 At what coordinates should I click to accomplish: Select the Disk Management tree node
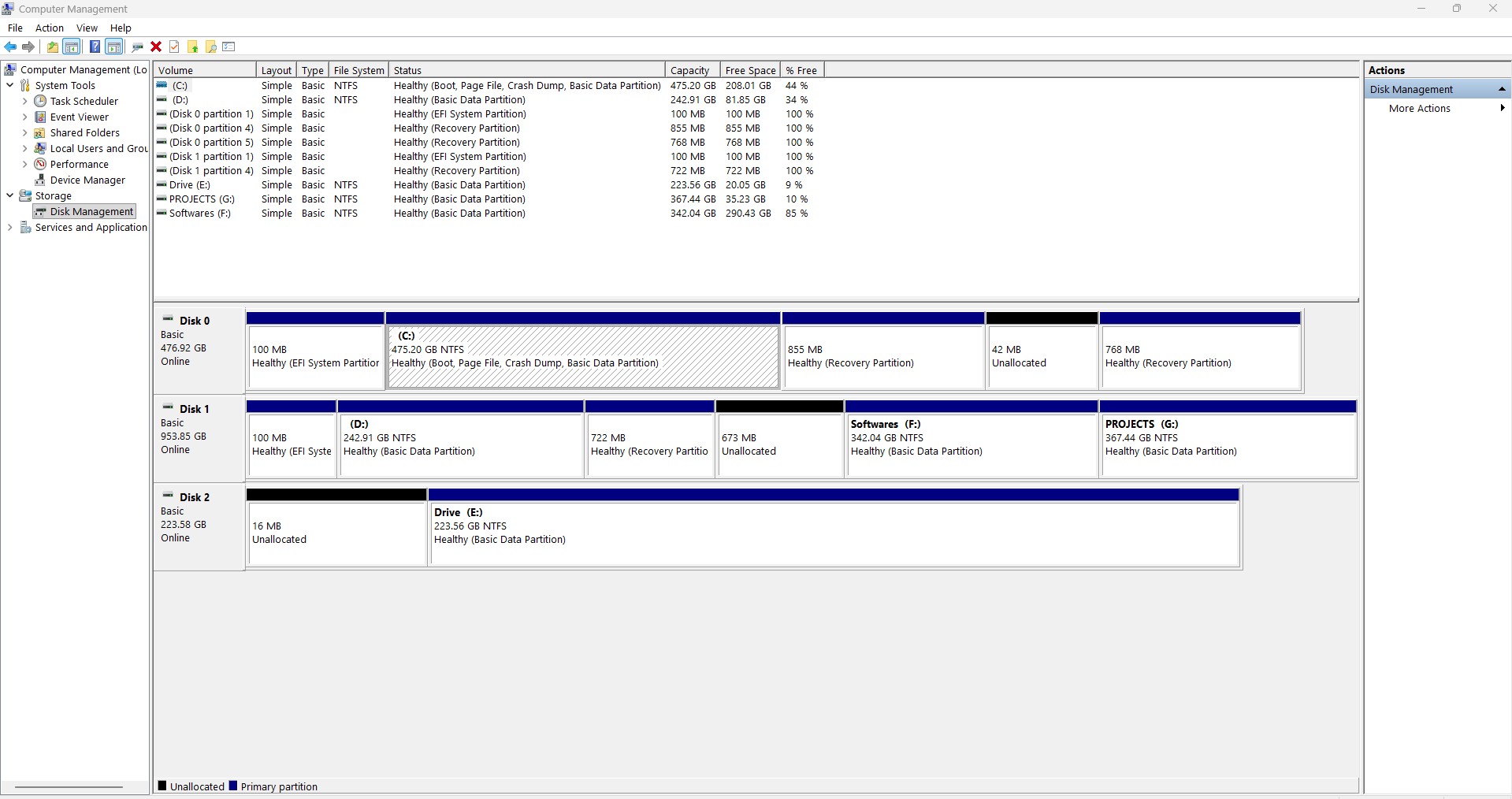click(84, 211)
